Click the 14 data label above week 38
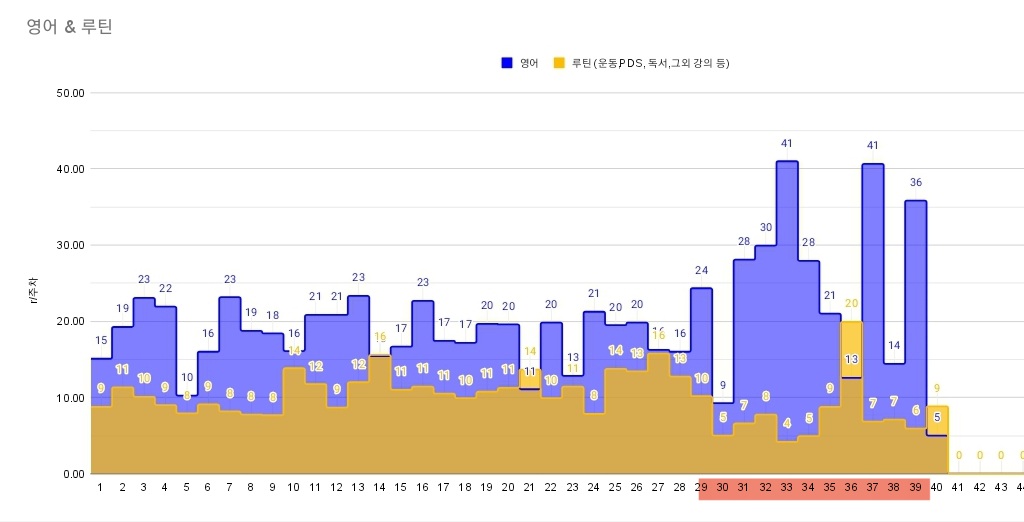This screenshot has height=522, width=1024. pyautogui.click(x=894, y=346)
